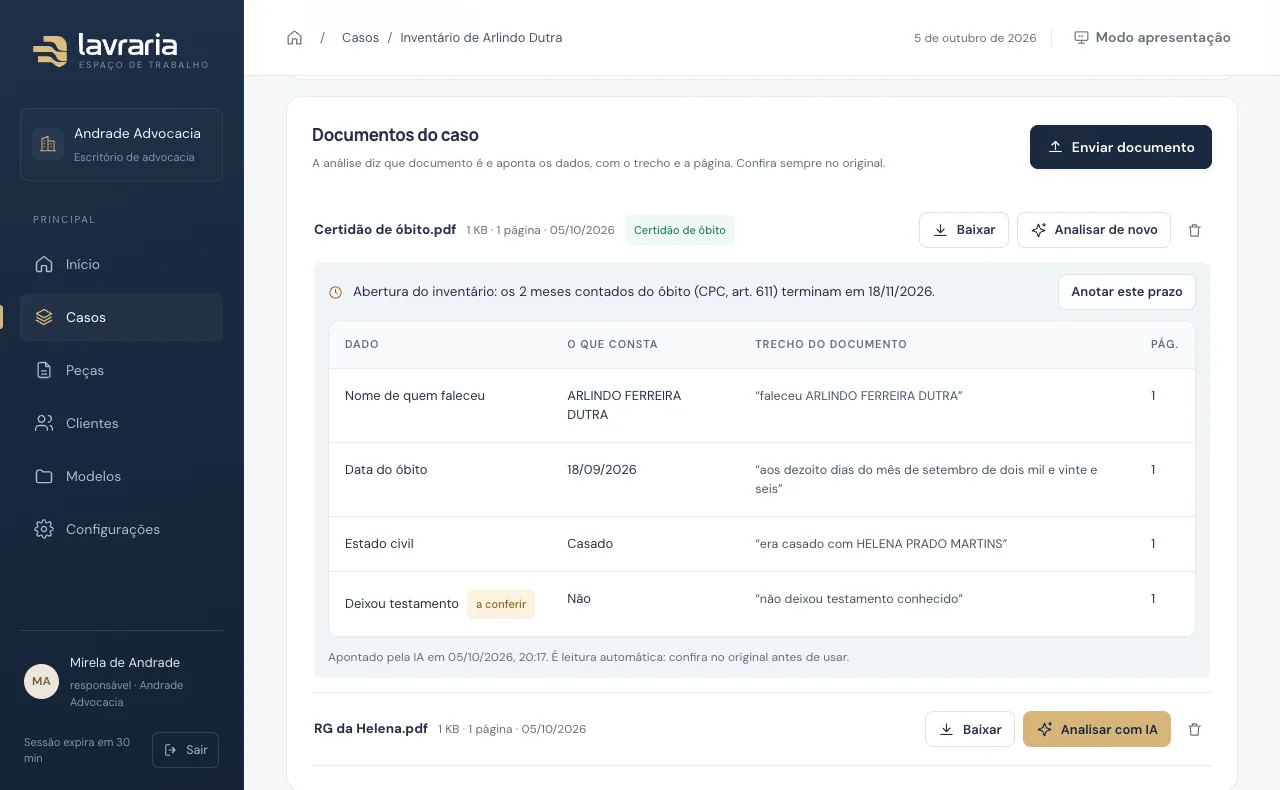Open Clientes in the sidebar
Viewport: 1280px width, 790px height.
[x=121, y=423]
